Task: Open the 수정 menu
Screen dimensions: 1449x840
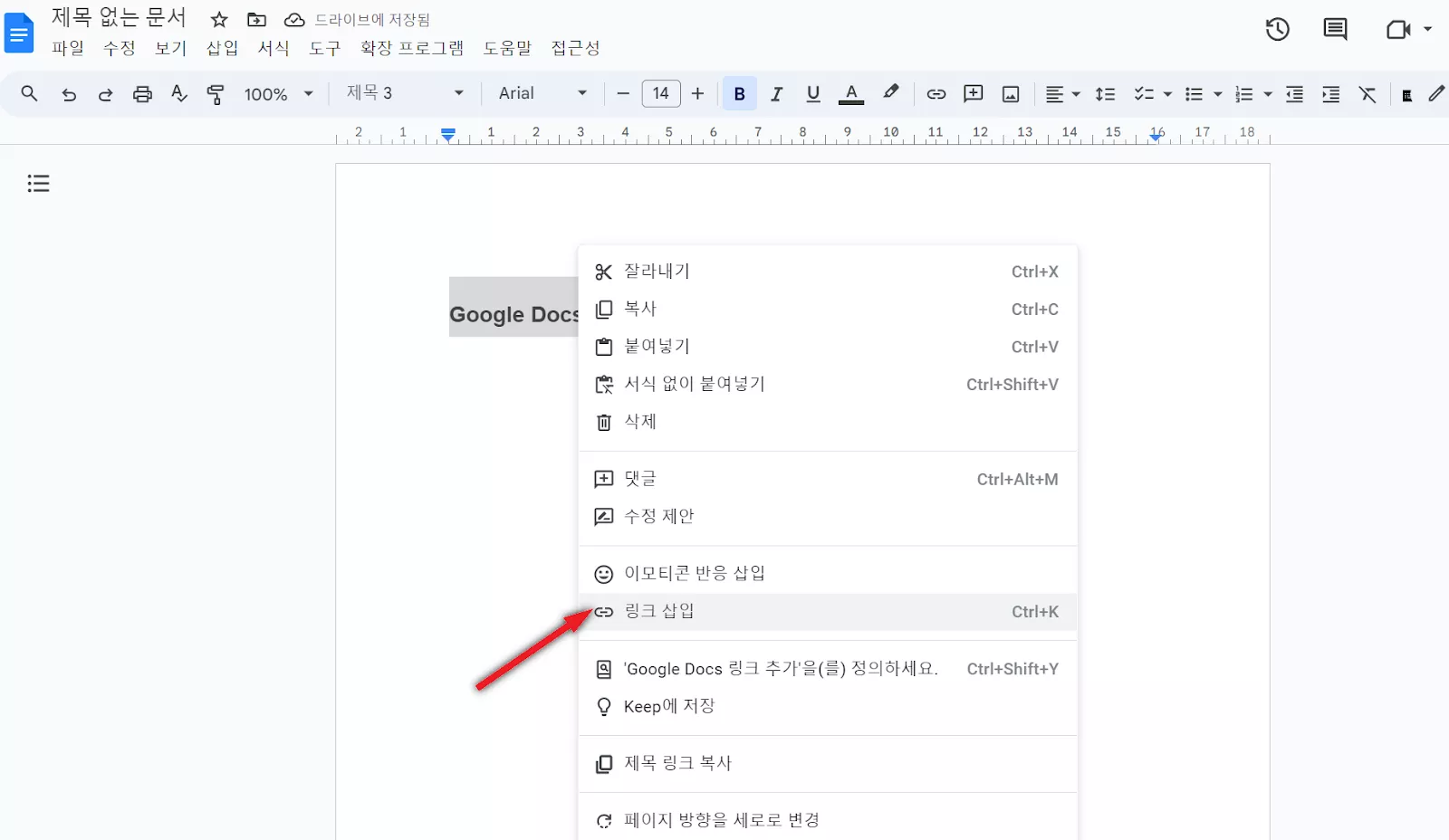Action: coord(120,48)
